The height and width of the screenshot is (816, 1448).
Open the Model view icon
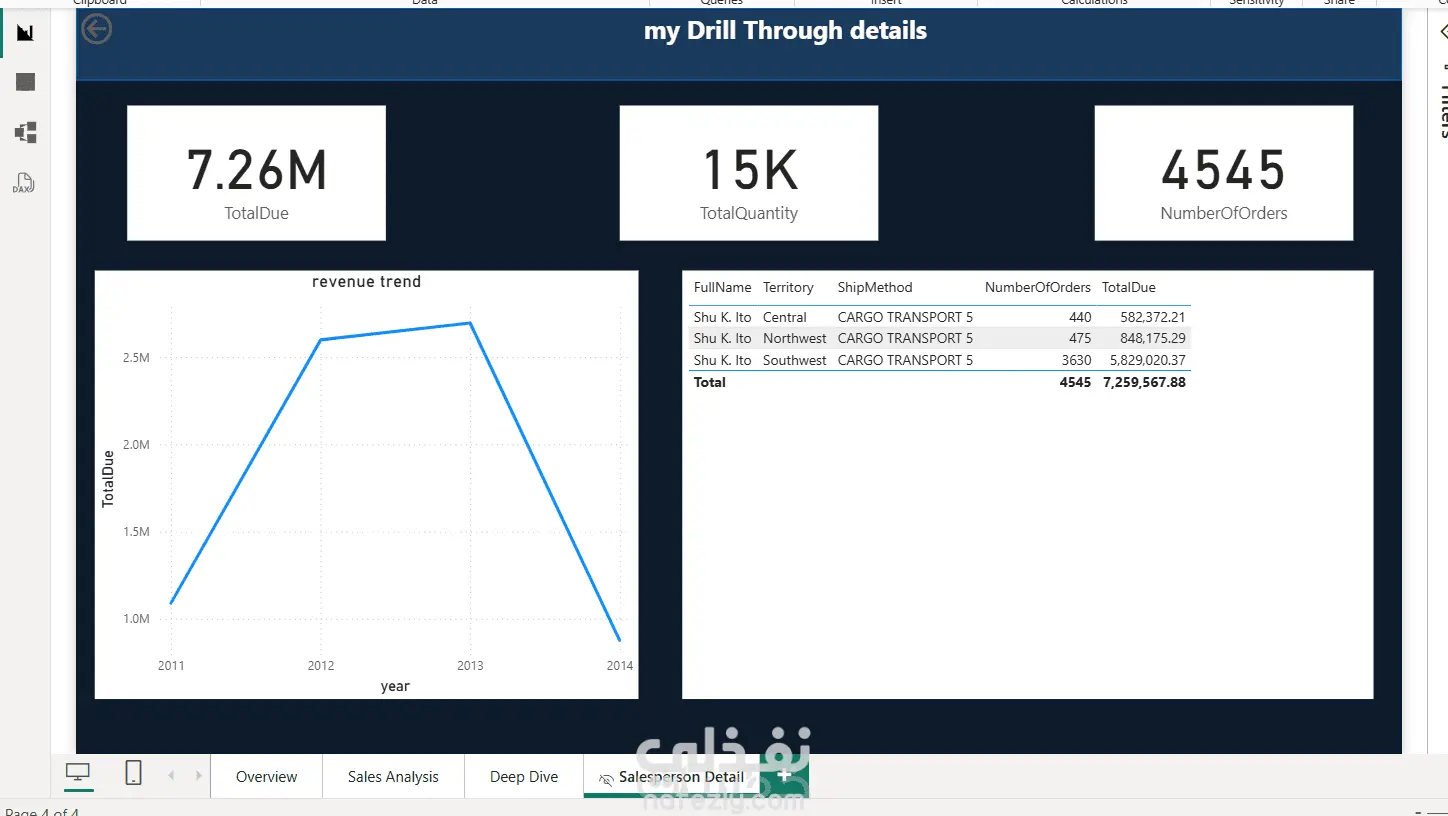26,132
